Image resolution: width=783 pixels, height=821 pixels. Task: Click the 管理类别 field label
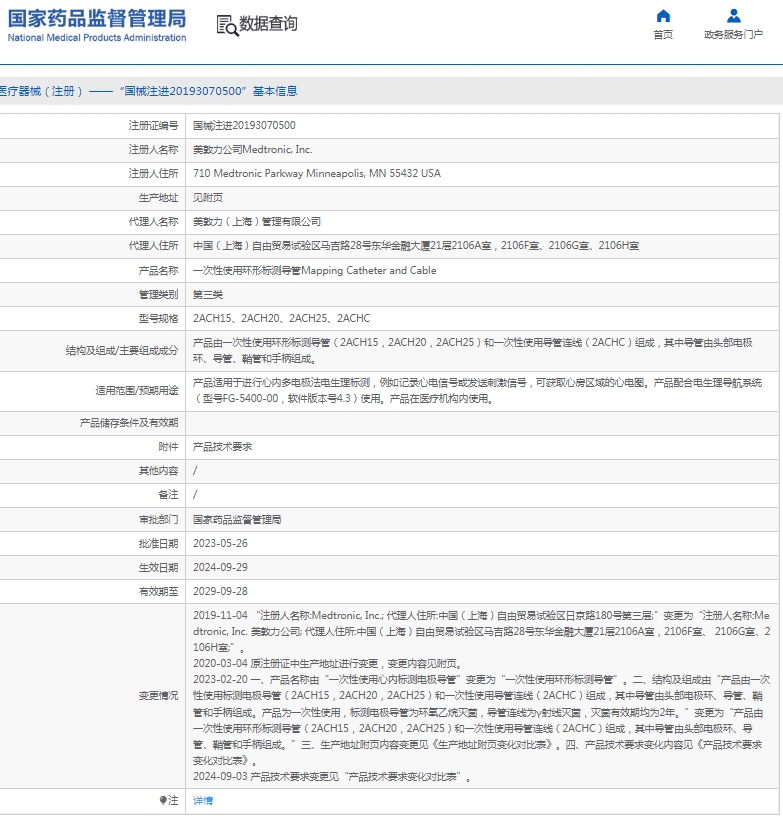click(x=158, y=294)
